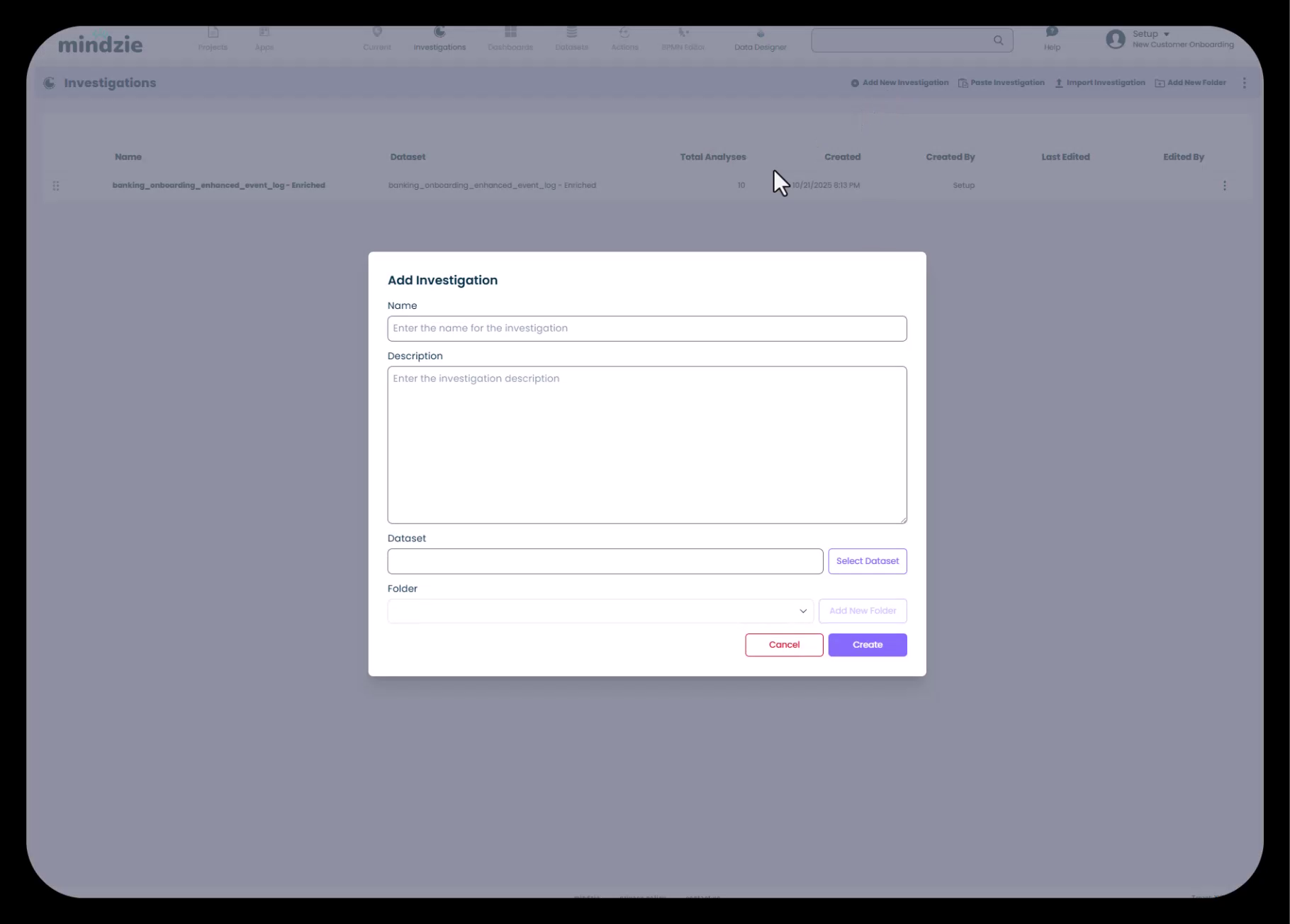This screenshot has width=1290, height=924.
Task: Switch to the Current tab
Action: coord(377,38)
